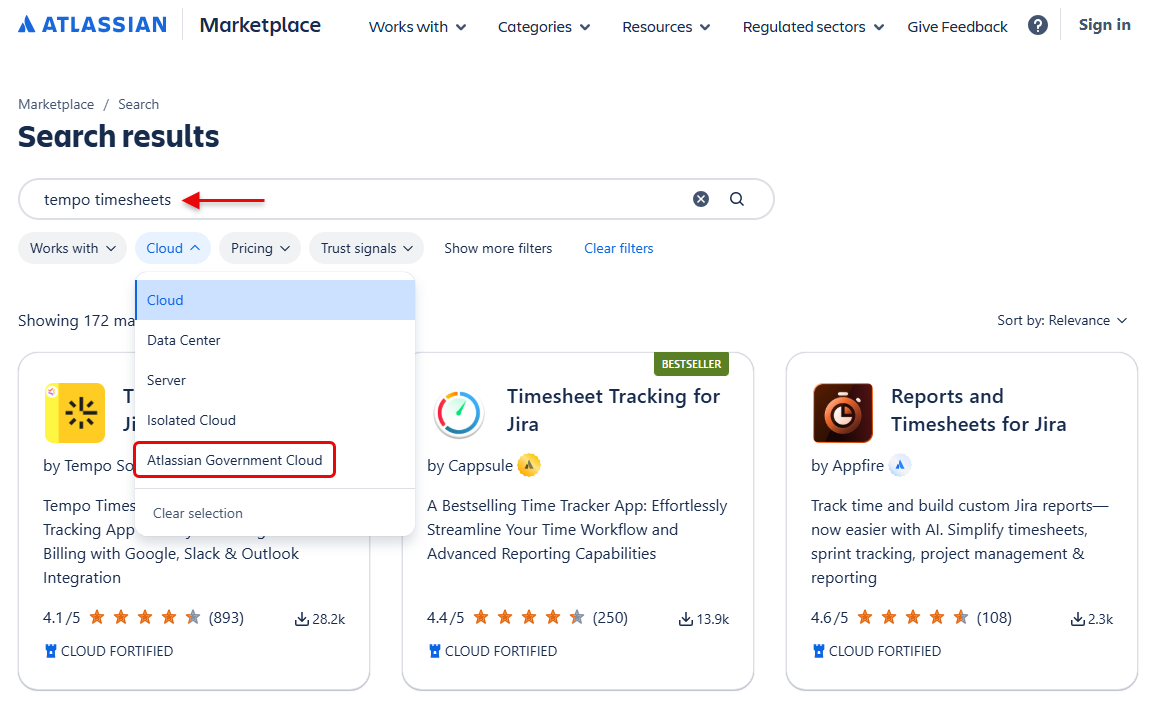Select Data Center hosting option
This screenshot has width=1155, height=701.
(275, 340)
